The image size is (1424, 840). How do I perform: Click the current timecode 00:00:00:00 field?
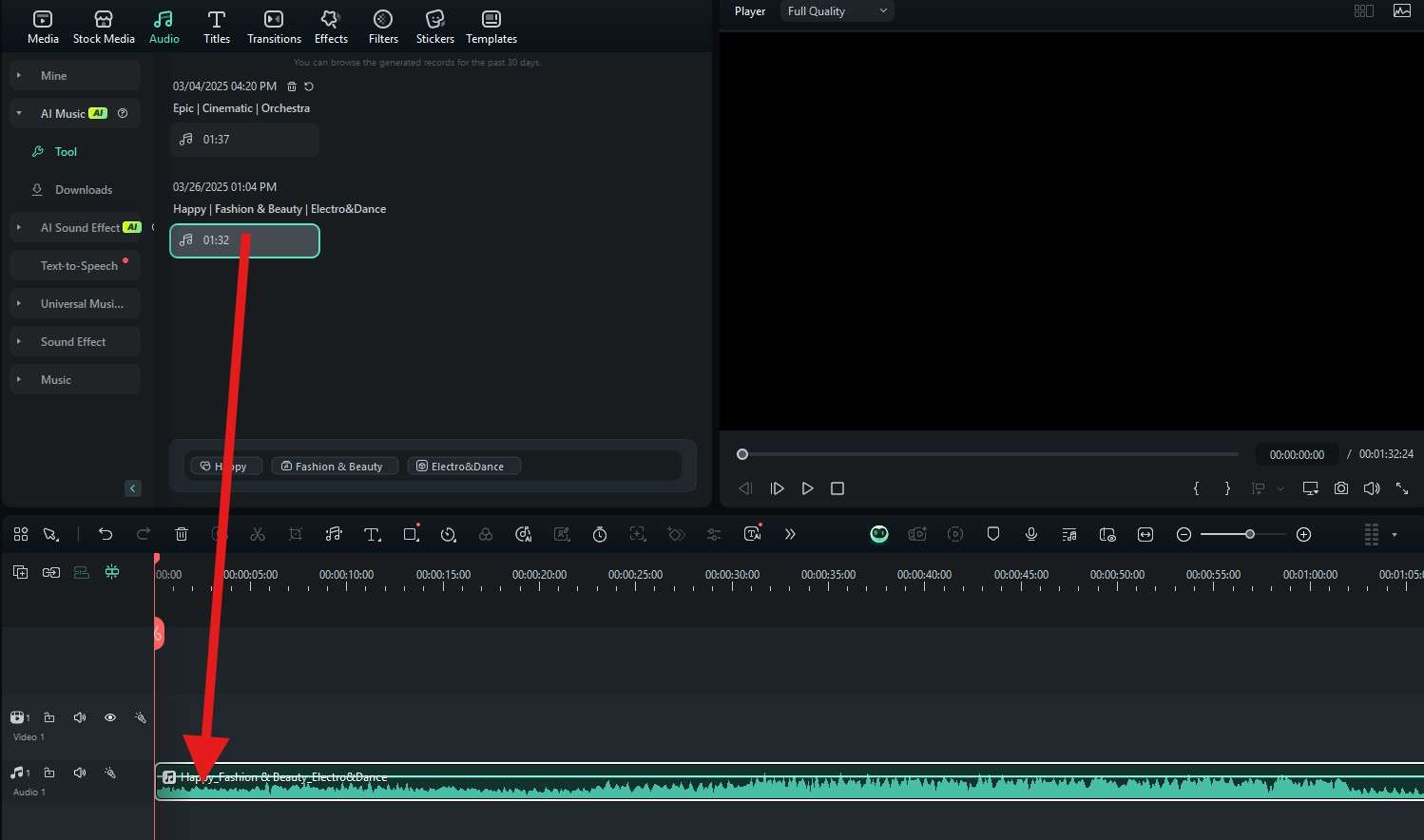point(1297,454)
